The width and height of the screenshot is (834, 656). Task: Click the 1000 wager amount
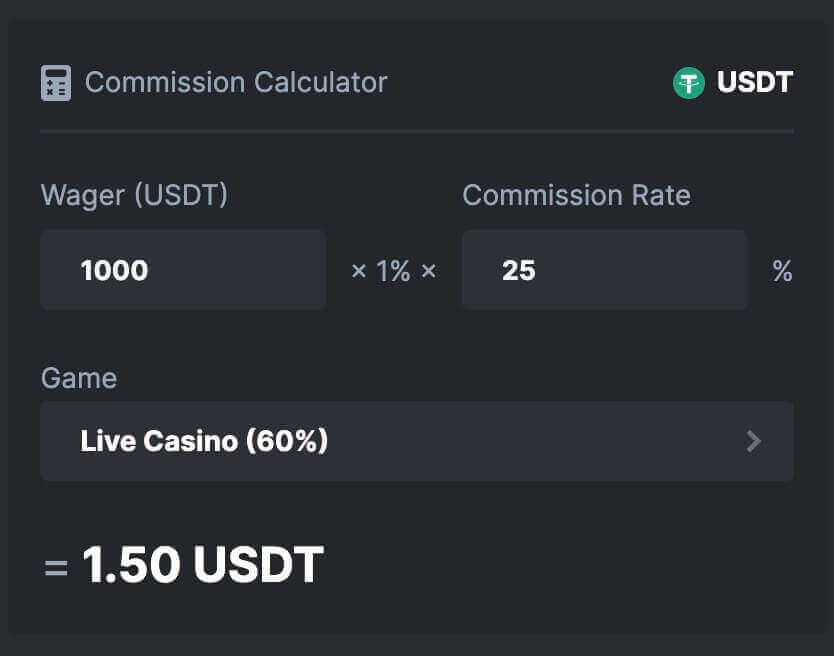click(114, 270)
